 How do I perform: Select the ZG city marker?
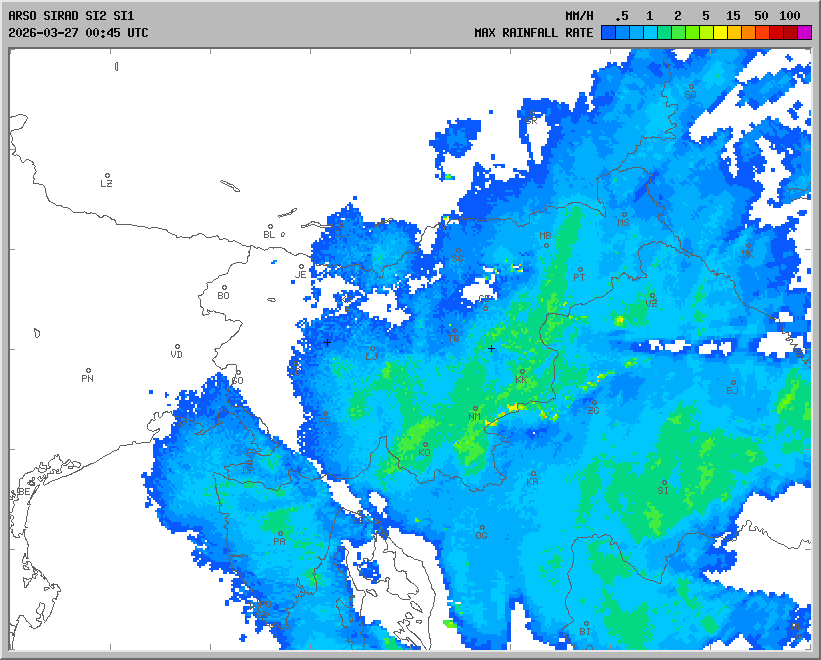[x=594, y=403]
